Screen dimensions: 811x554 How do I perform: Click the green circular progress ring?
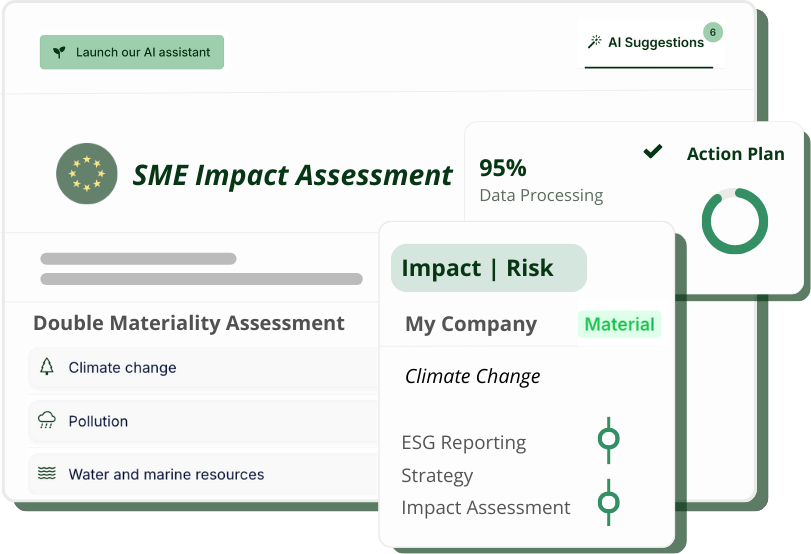[735, 221]
